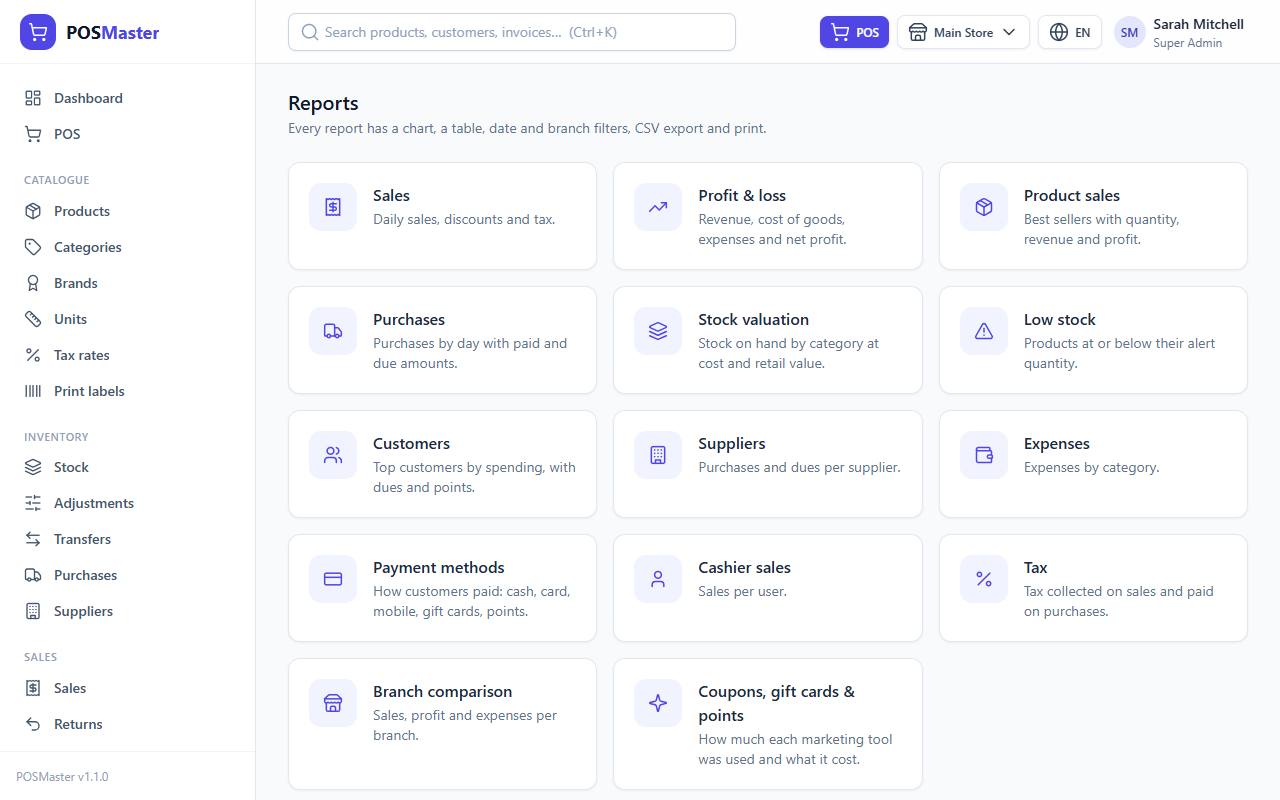Open the Low stock report title
The image size is (1280, 800).
[x=1059, y=319]
